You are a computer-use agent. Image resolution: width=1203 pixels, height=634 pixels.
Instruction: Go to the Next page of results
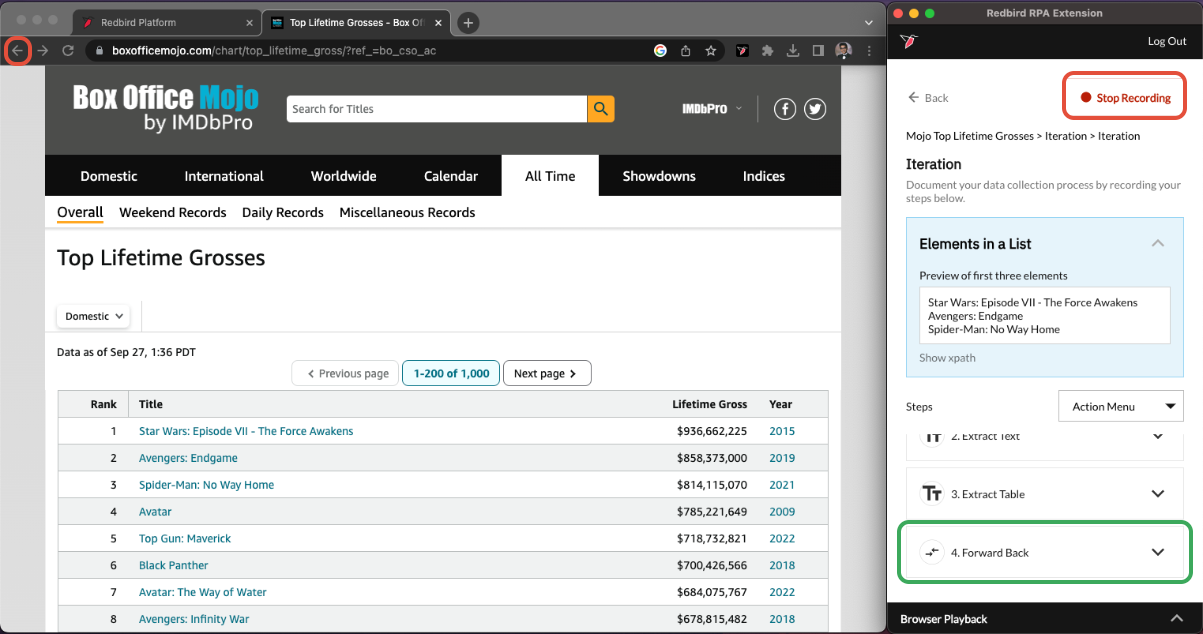(547, 373)
